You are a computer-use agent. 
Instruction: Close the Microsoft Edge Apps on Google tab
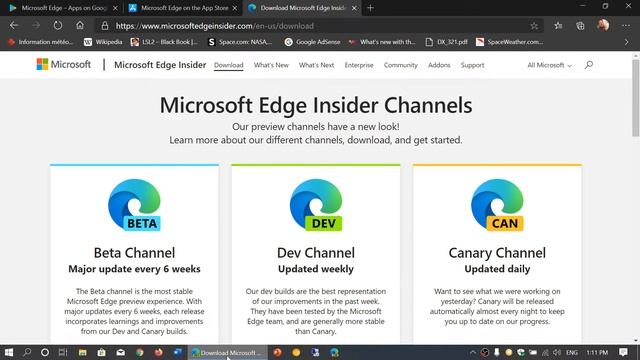coord(115,8)
